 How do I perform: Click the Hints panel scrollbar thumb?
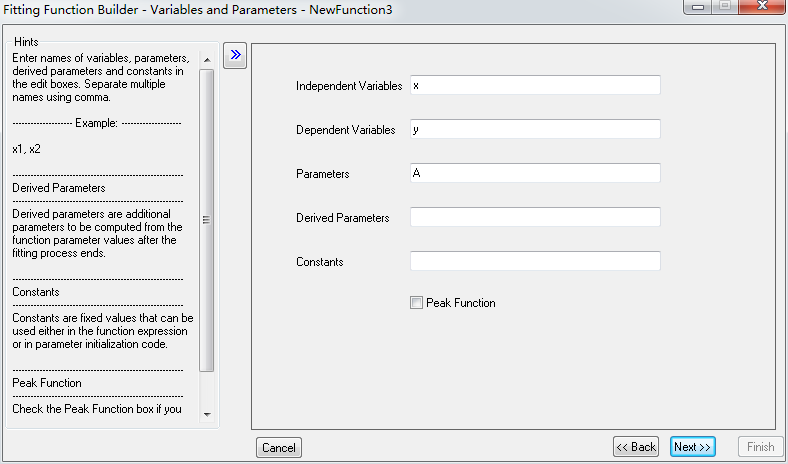coord(207,220)
